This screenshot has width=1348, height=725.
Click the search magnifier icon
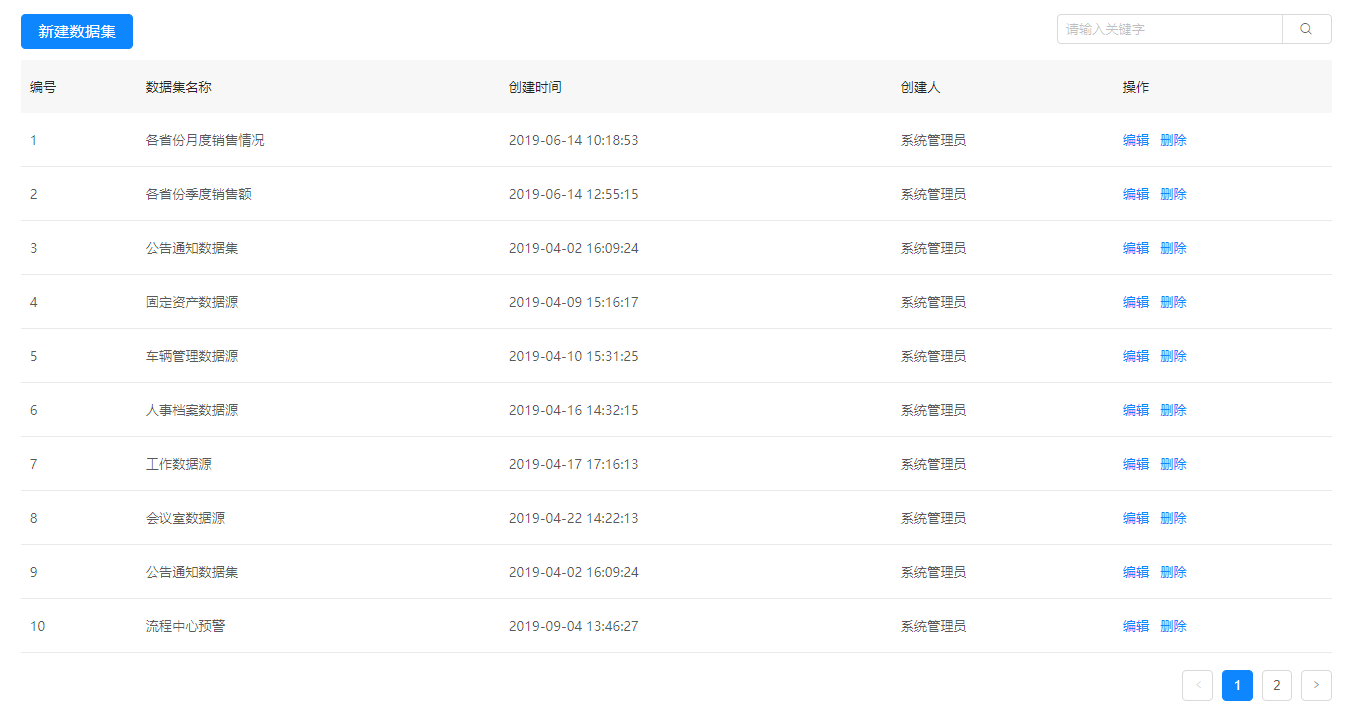pyautogui.click(x=1306, y=29)
